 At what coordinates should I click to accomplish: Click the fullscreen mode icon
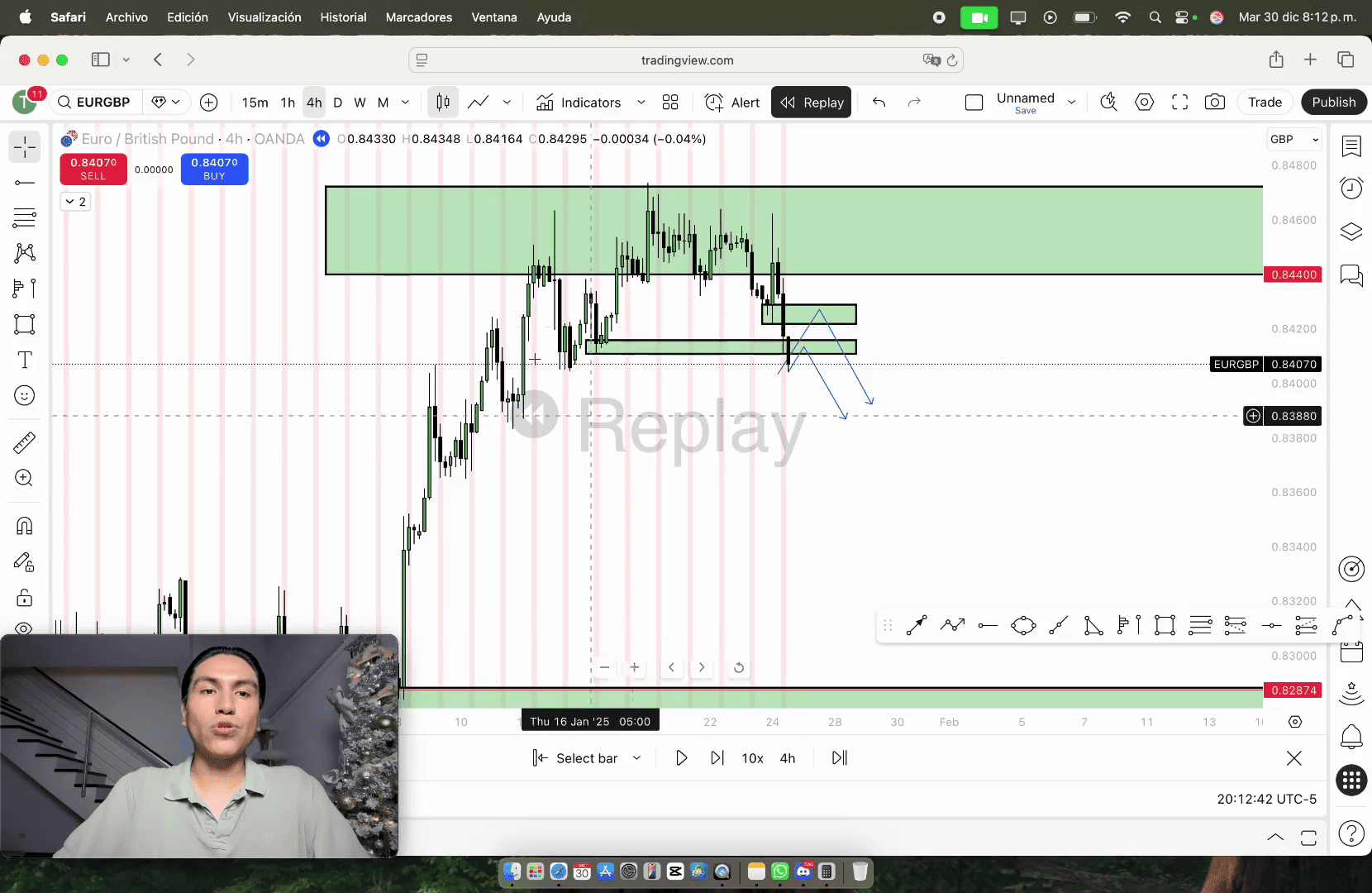coord(1179,103)
